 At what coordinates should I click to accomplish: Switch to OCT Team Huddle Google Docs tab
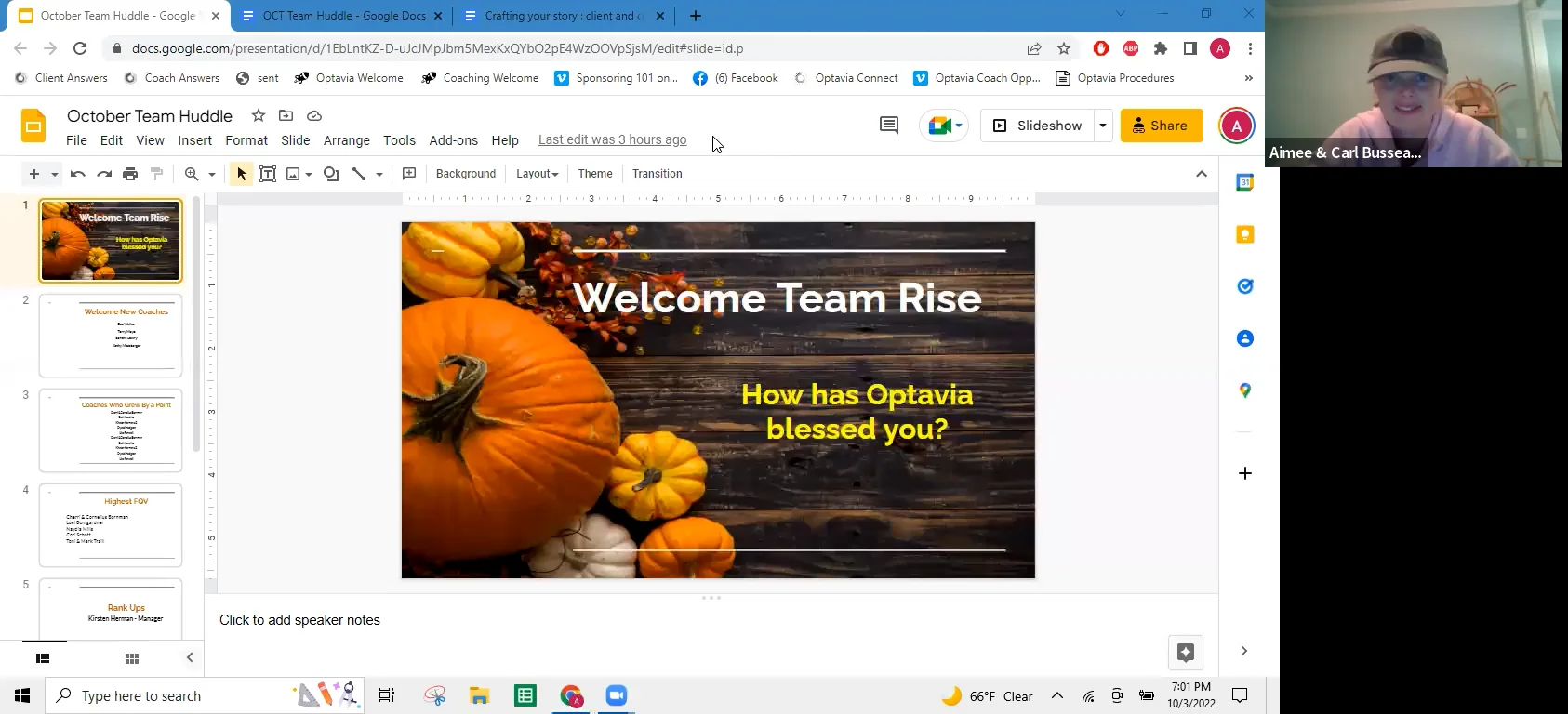click(343, 16)
